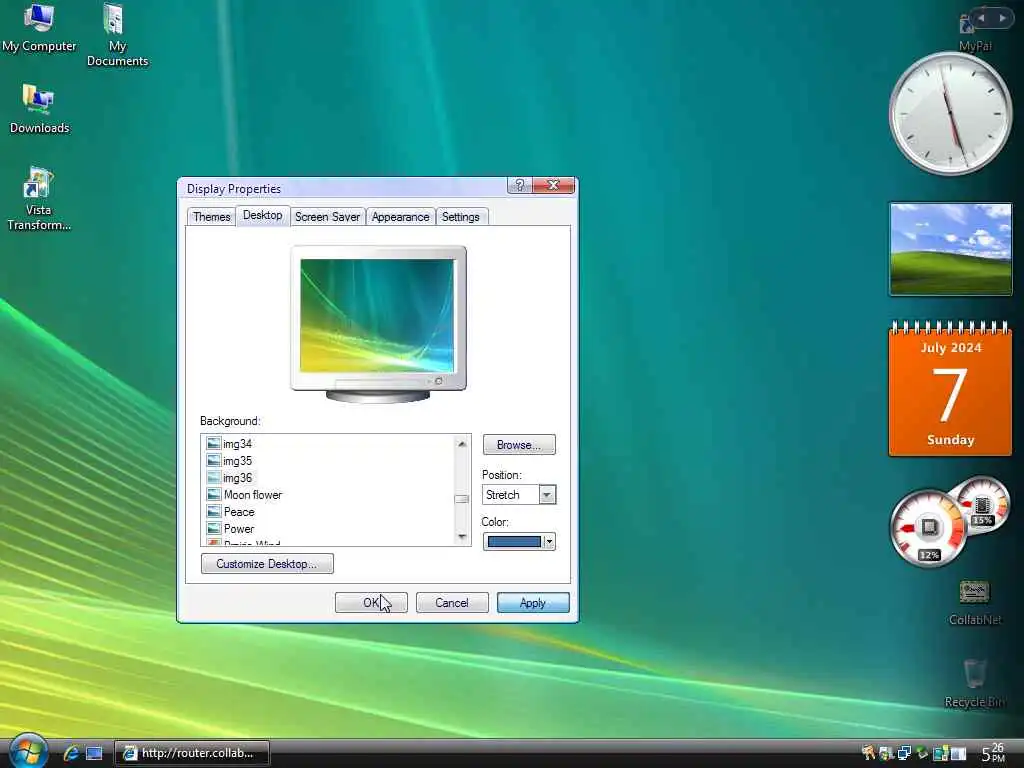Click the green safely-remove tray icon

922,753
